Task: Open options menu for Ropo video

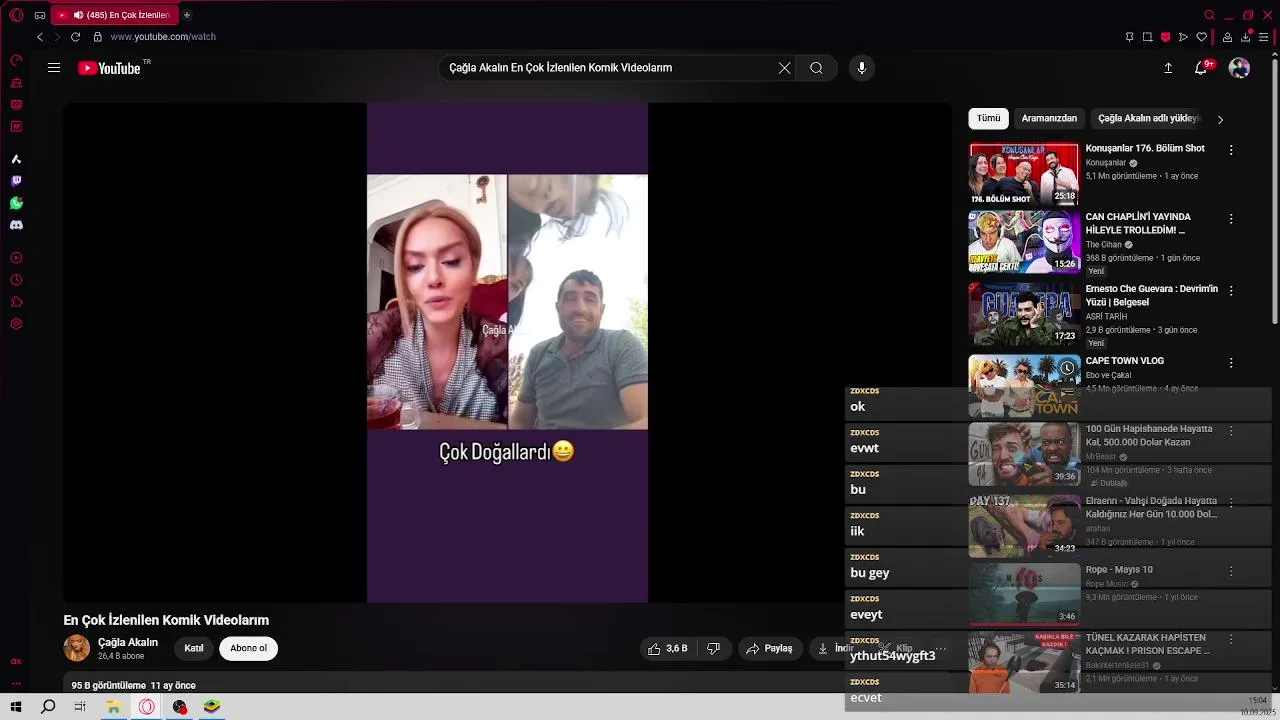Action: pos(1231,572)
